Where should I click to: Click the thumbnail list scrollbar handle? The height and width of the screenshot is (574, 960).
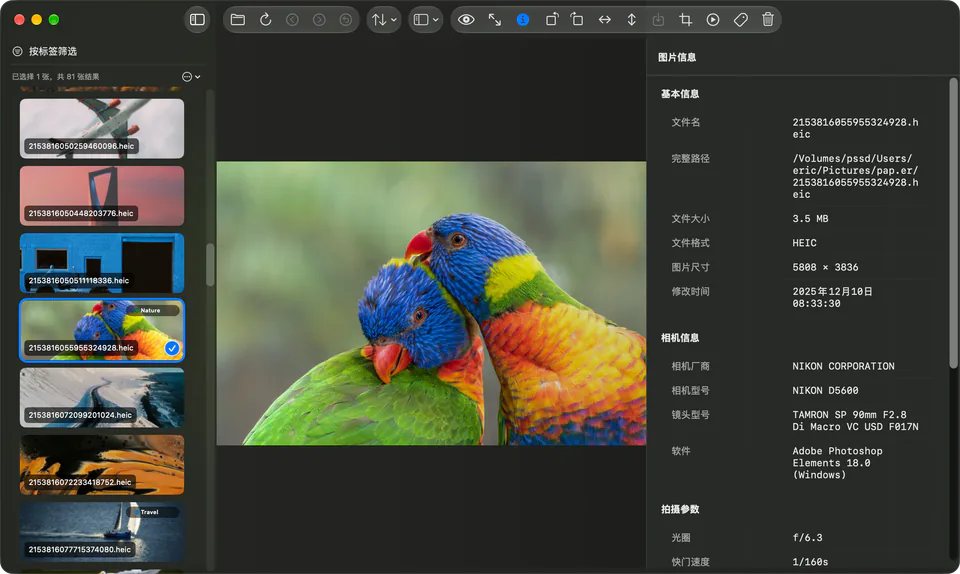pyautogui.click(x=210, y=265)
